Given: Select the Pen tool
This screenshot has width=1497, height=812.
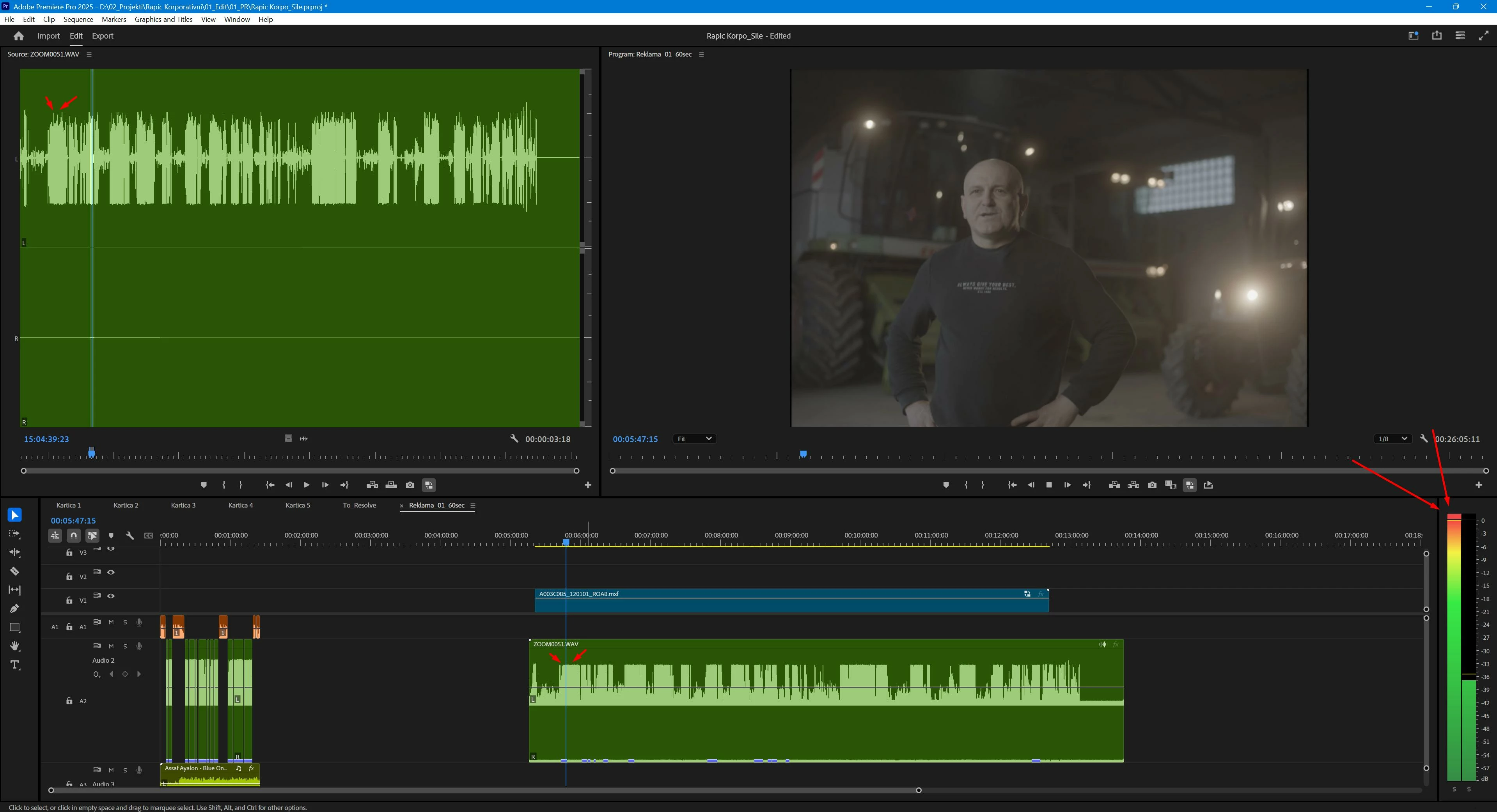Looking at the screenshot, I should pyautogui.click(x=14, y=609).
